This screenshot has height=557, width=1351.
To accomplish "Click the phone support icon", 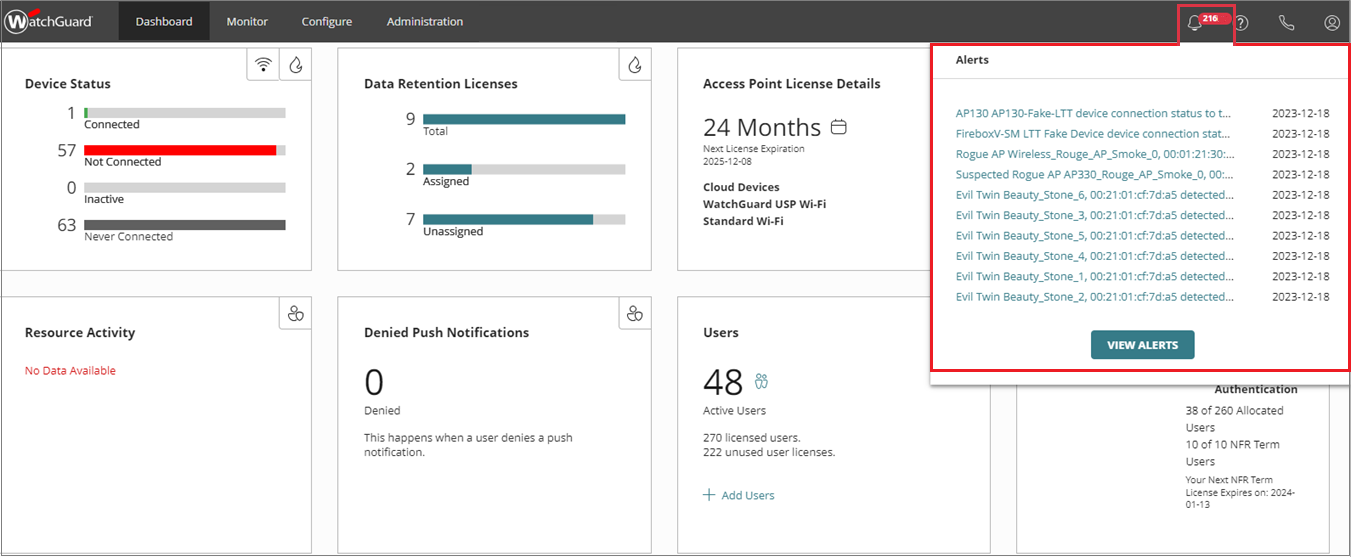I will coord(1286,22).
